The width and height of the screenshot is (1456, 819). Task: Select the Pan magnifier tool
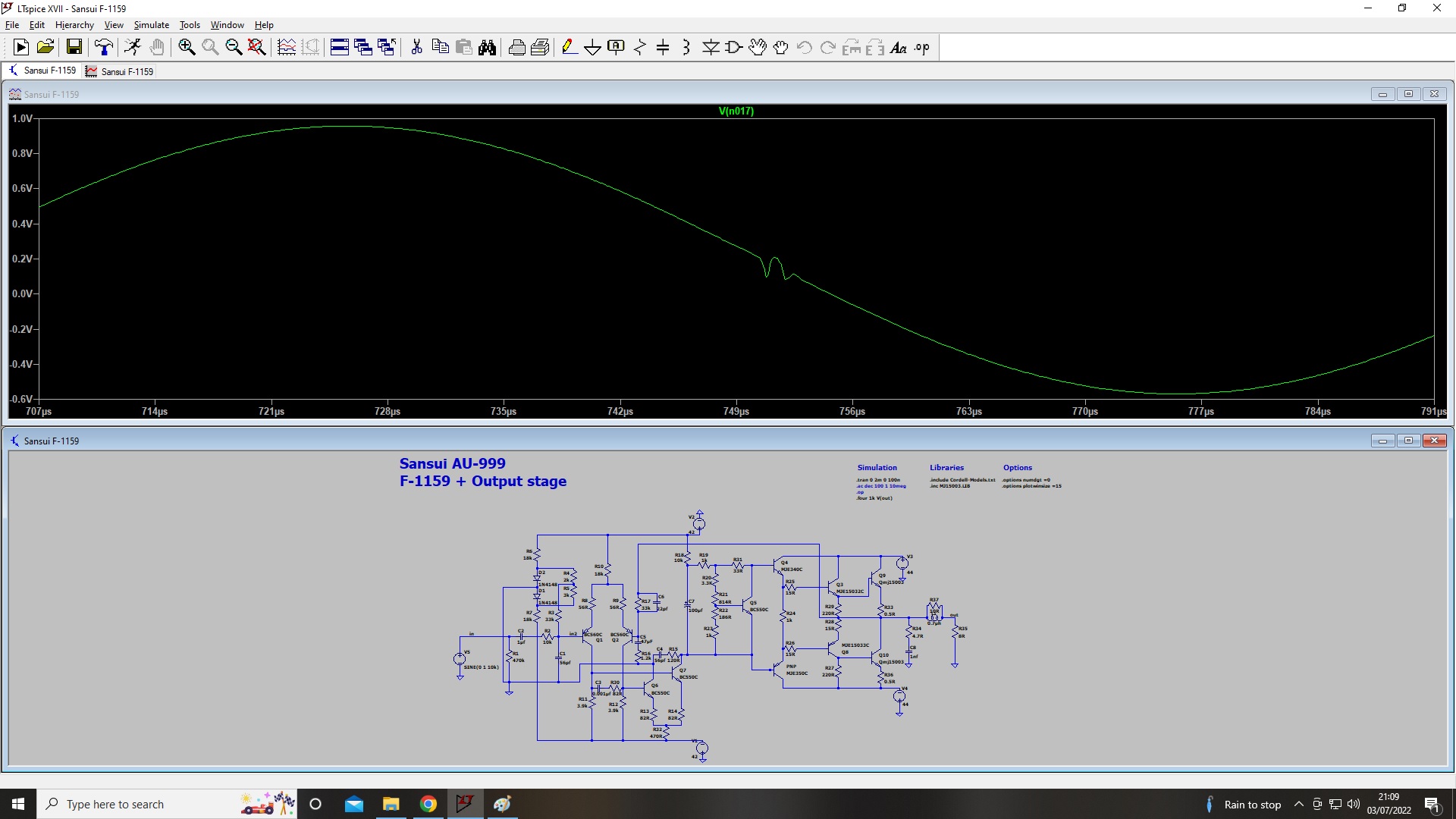click(210, 48)
